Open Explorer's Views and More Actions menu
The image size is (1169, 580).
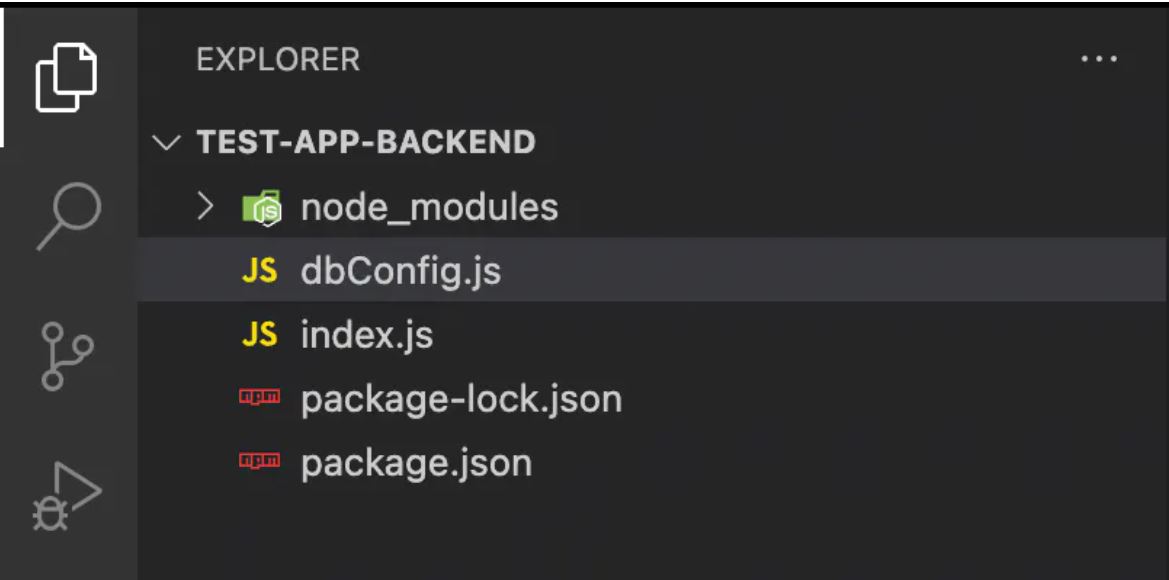(x=1100, y=59)
